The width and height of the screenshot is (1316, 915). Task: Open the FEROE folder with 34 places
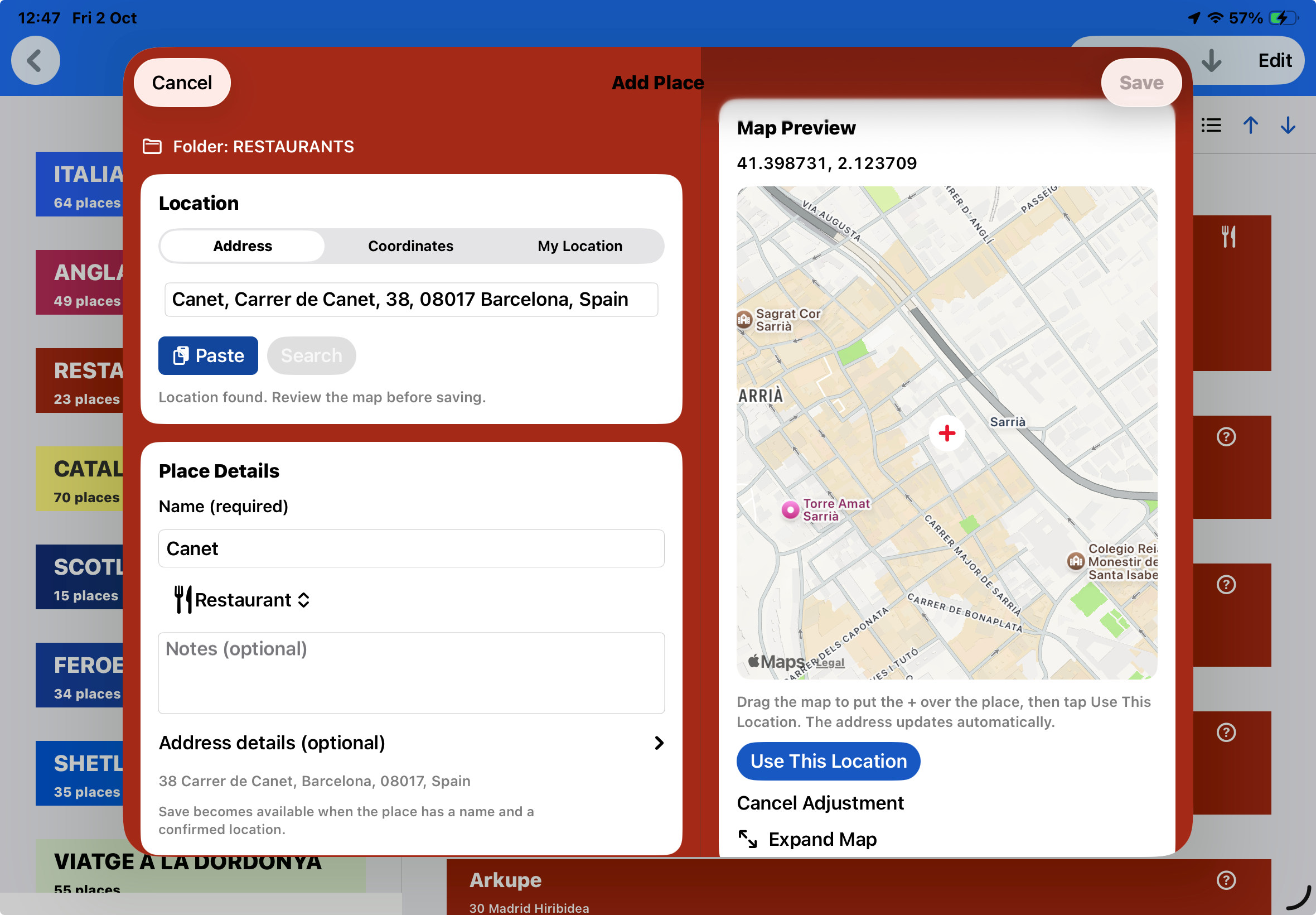(80, 675)
